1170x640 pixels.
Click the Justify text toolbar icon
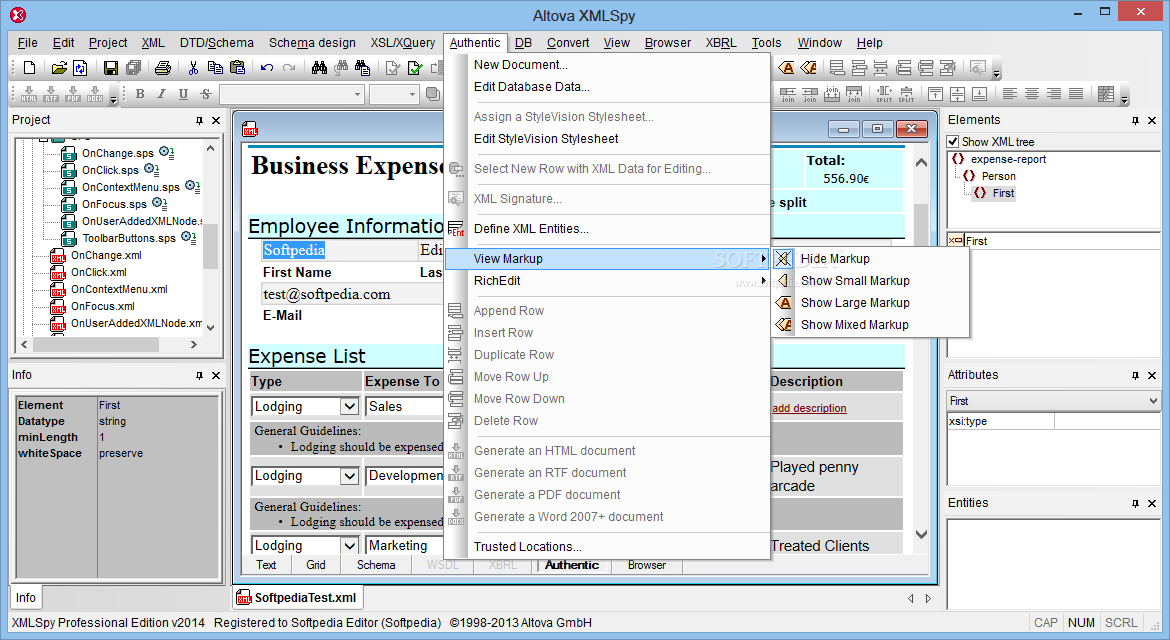coord(1075,94)
